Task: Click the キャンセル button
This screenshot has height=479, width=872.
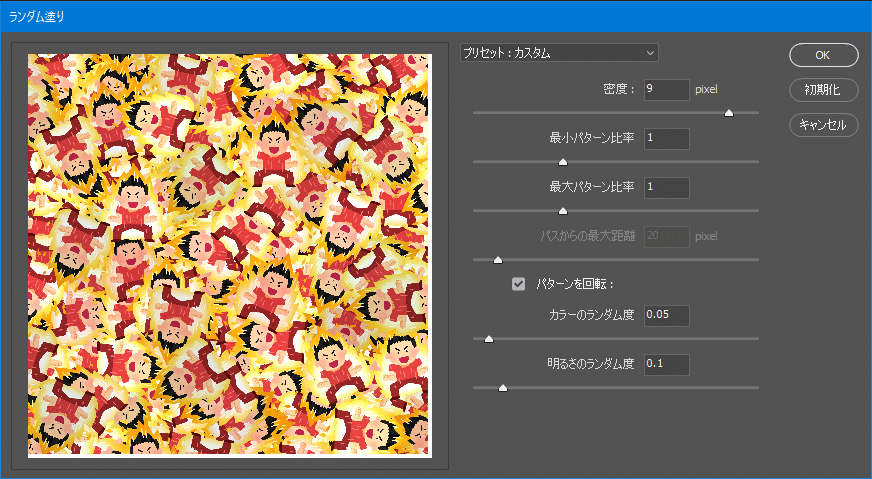Action: point(824,125)
